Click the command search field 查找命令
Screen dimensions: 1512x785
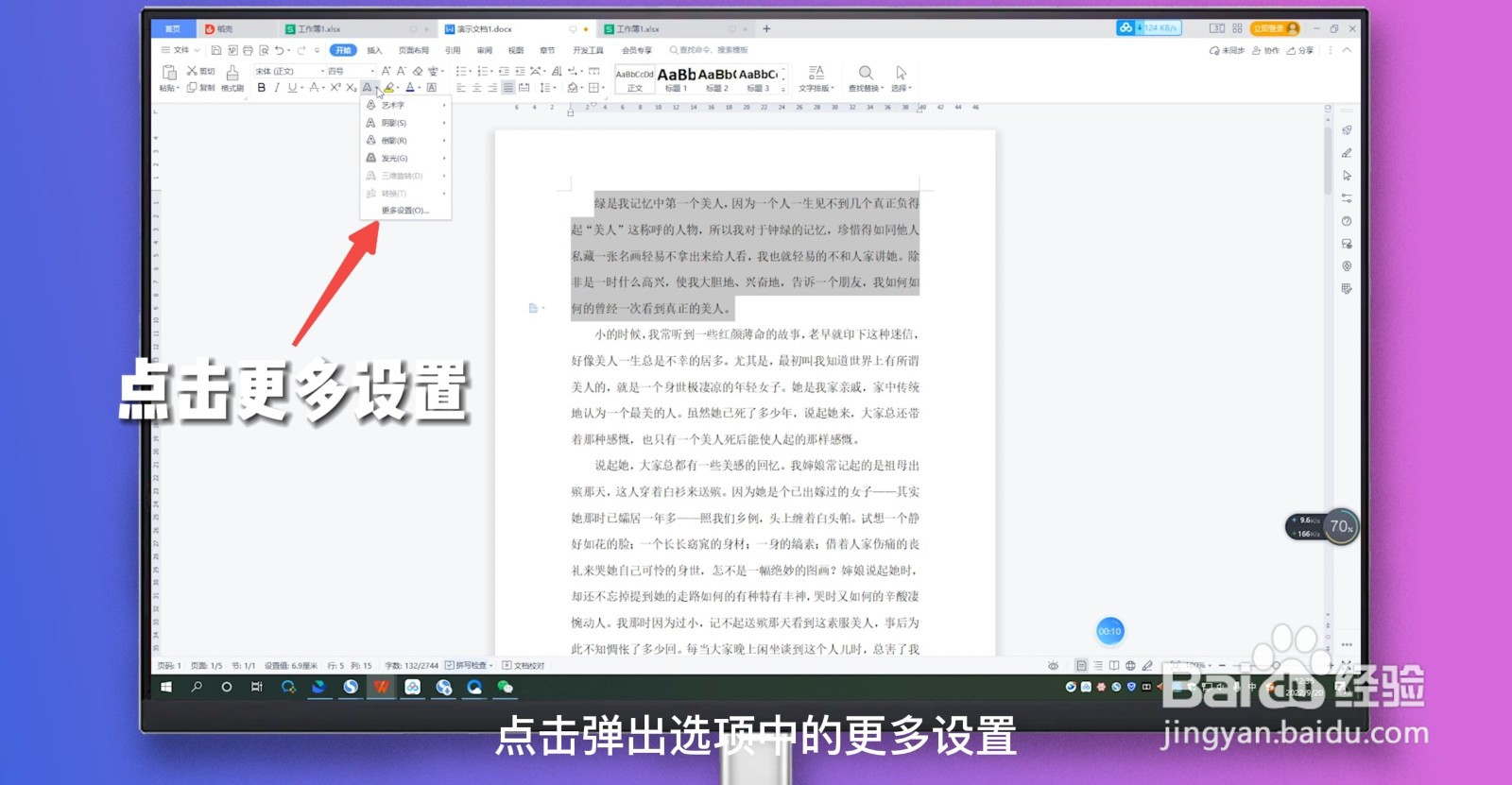710,50
